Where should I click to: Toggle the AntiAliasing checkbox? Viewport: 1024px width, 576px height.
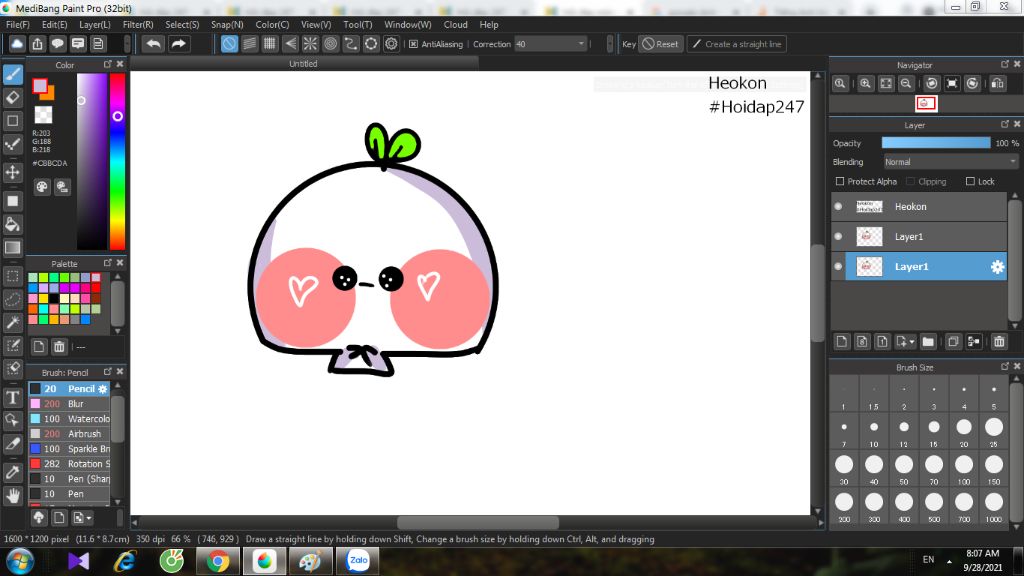pos(413,44)
